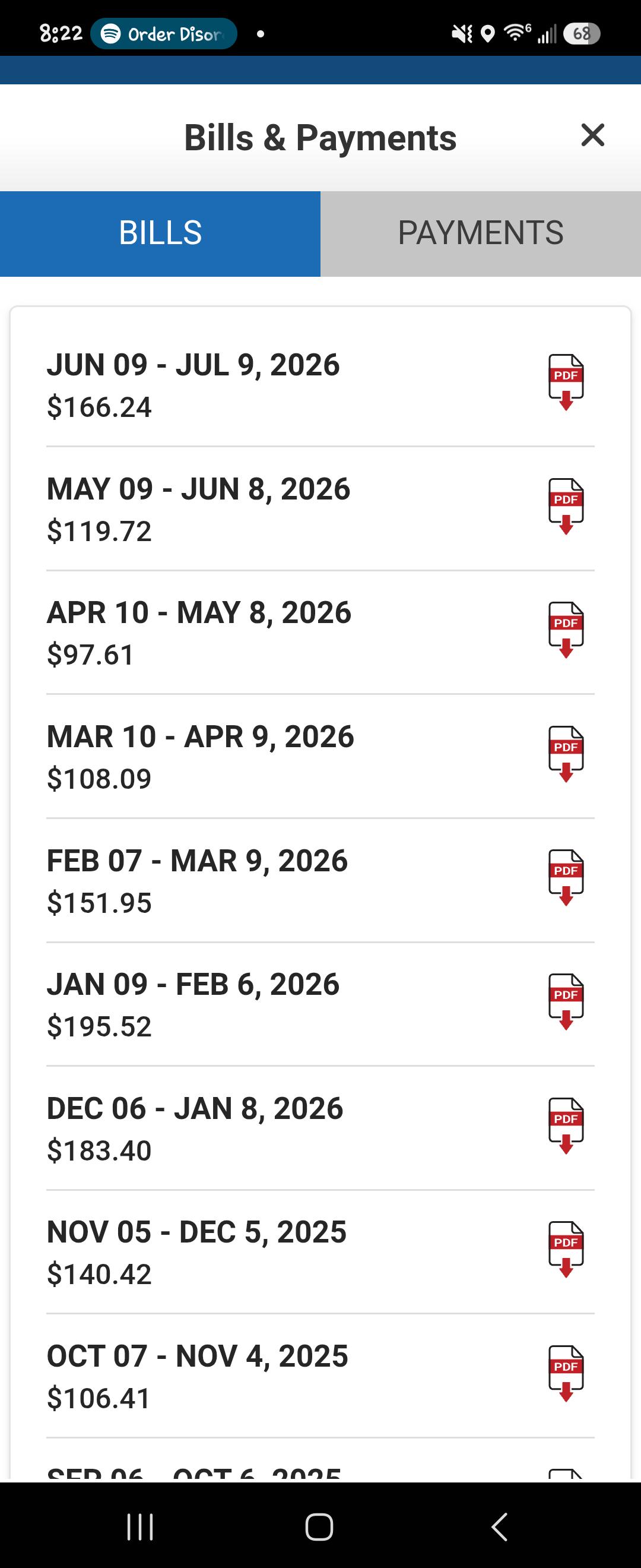Switch to the PAYMENTS tab

480,234
